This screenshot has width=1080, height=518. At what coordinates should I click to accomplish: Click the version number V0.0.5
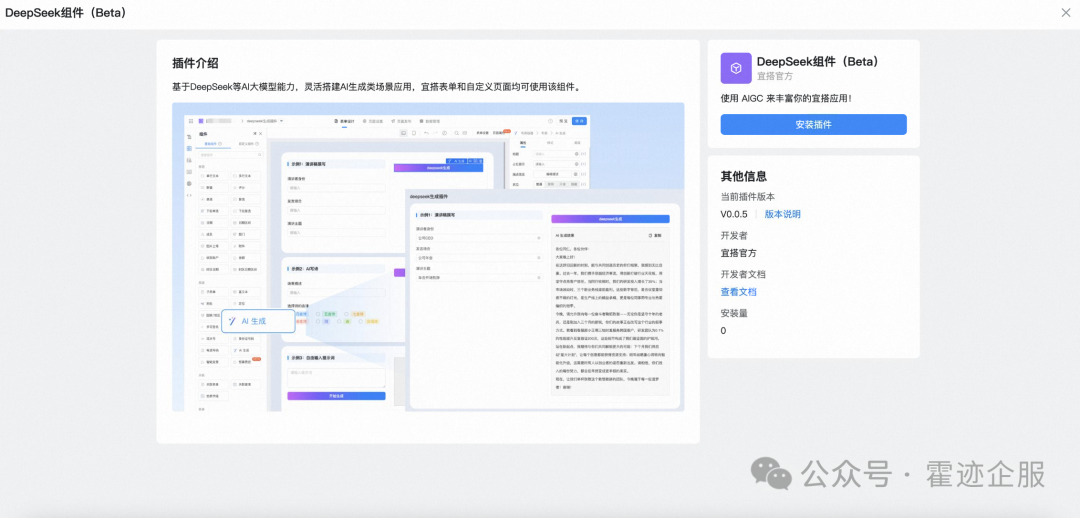734,214
